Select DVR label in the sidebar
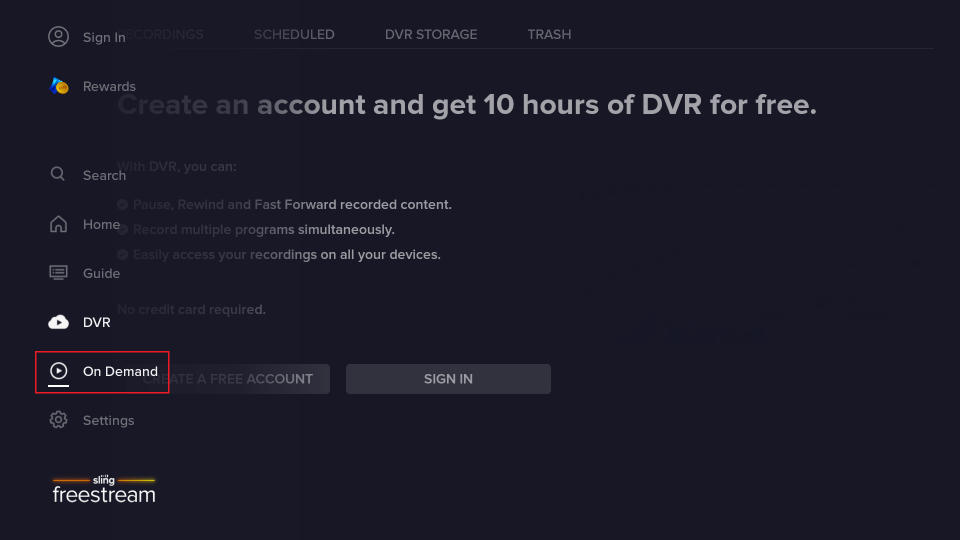Viewport: 960px width, 540px height. tap(96, 322)
